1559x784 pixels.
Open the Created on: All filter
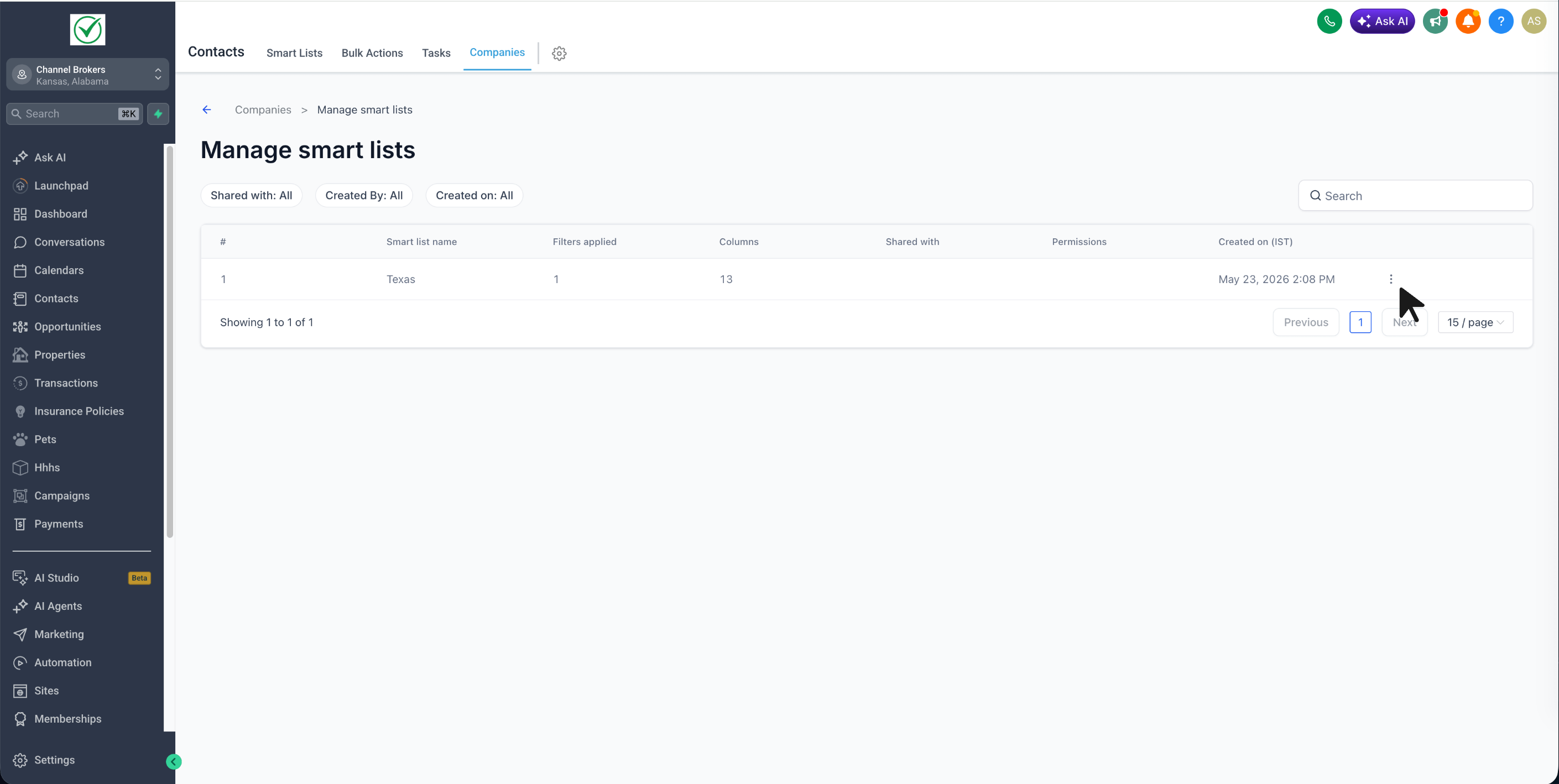474,195
